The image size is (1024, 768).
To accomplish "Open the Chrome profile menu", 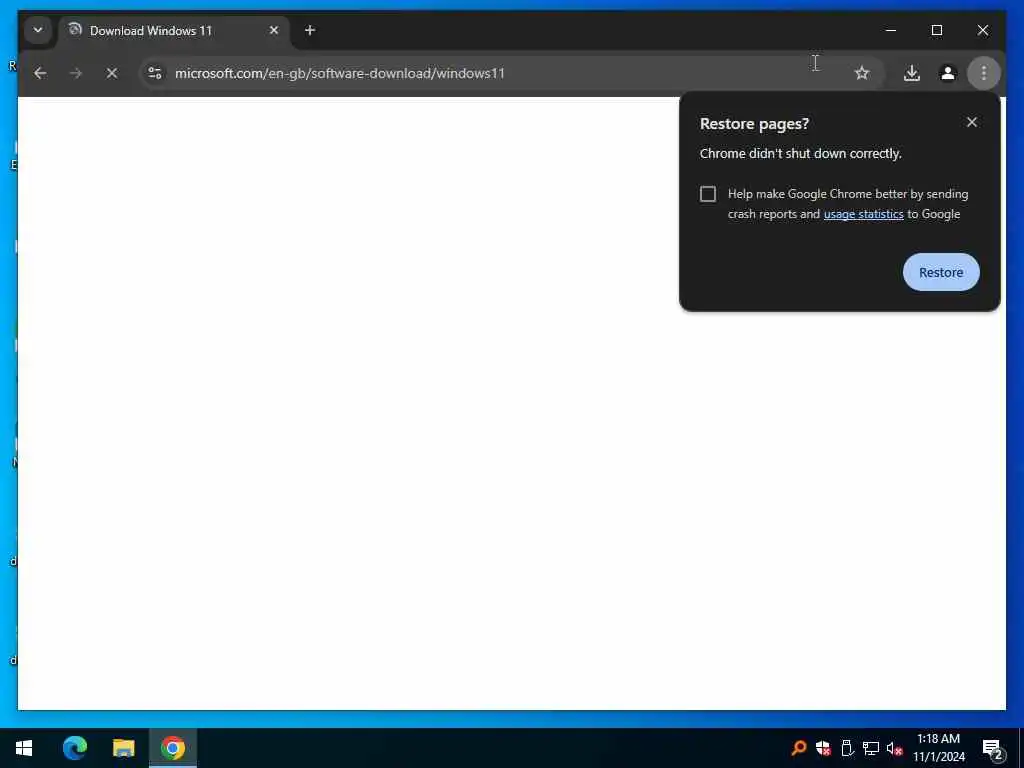I will [948, 73].
